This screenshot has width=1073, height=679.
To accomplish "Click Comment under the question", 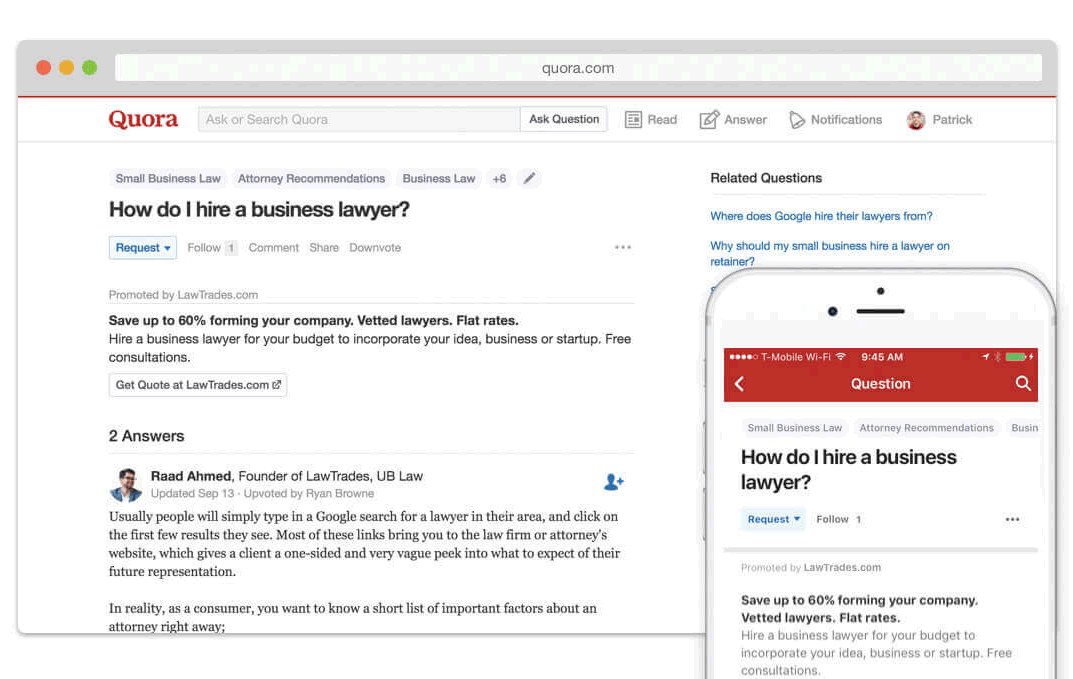I will 274,248.
